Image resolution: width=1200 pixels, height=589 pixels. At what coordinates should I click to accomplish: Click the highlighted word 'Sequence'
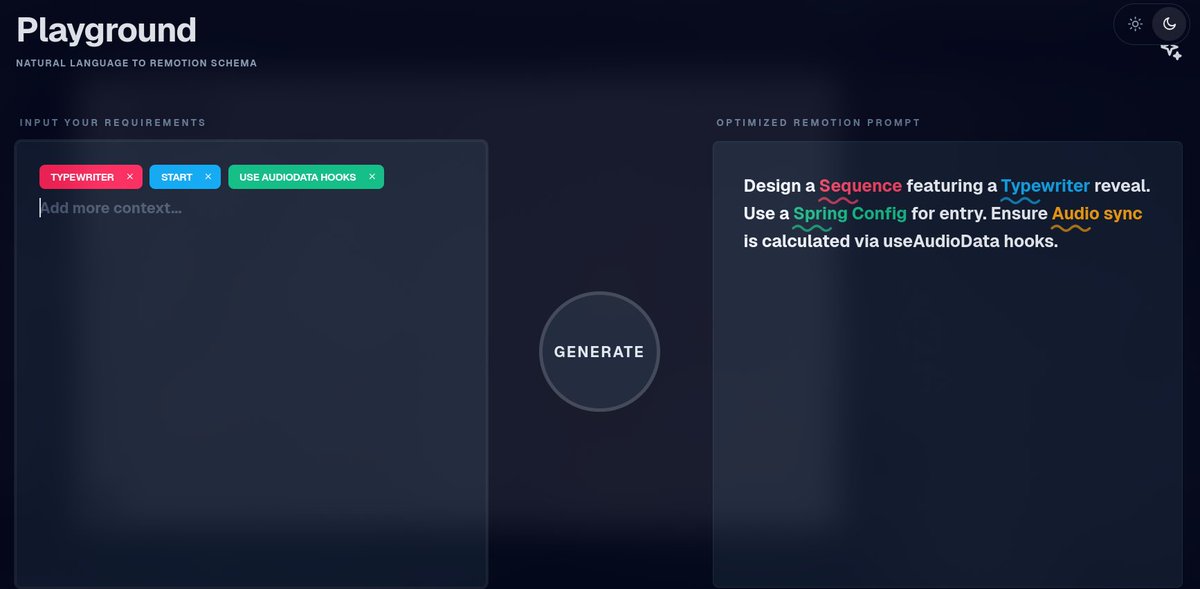click(860, 186)
